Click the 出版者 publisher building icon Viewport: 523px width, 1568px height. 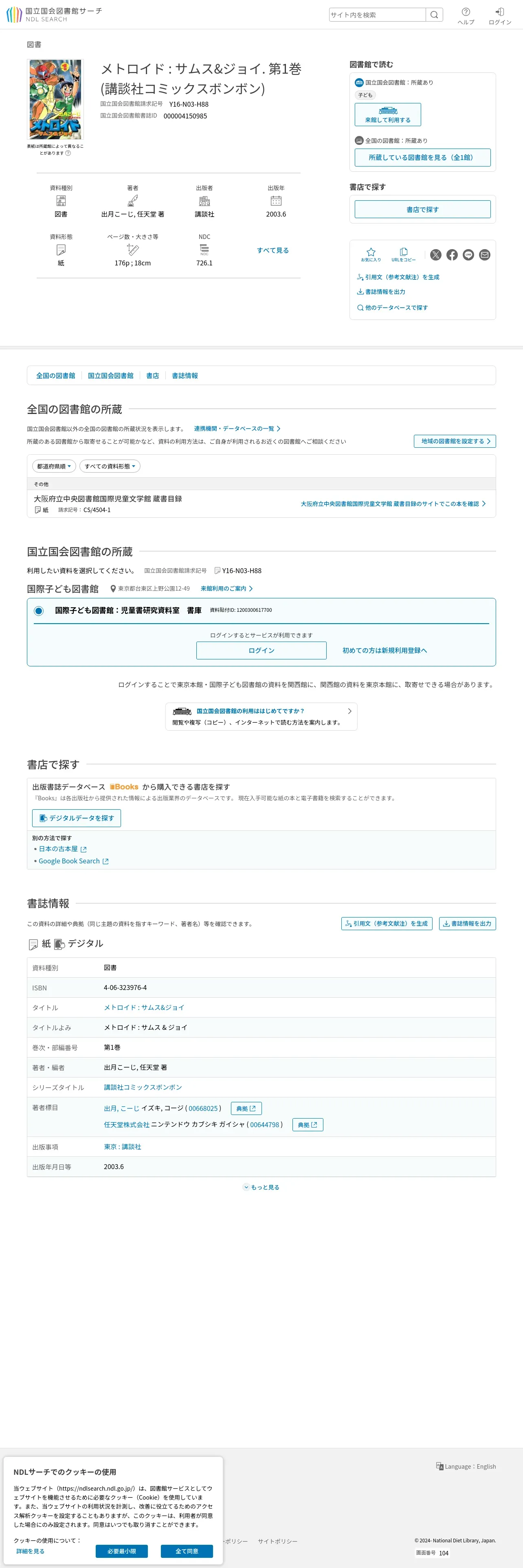click(x=204, y=201)
